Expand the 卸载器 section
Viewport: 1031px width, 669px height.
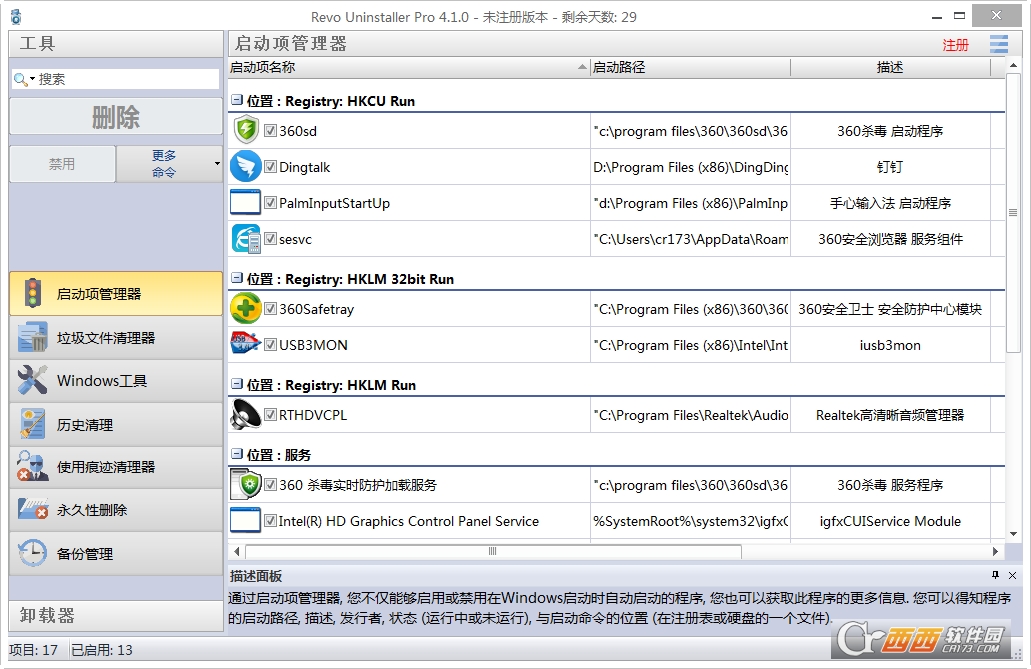point(116,616)
